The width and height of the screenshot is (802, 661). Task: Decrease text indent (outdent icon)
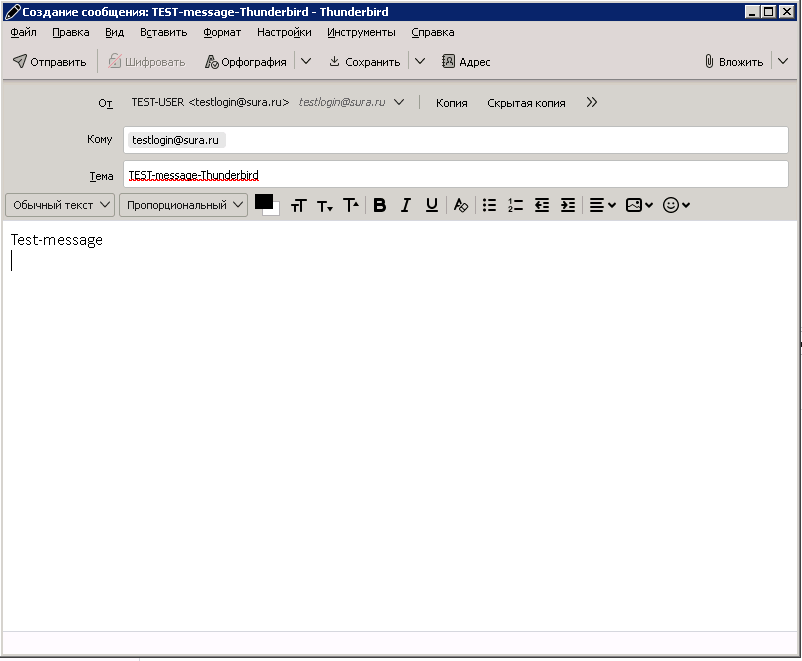click(x=542, y=205)
